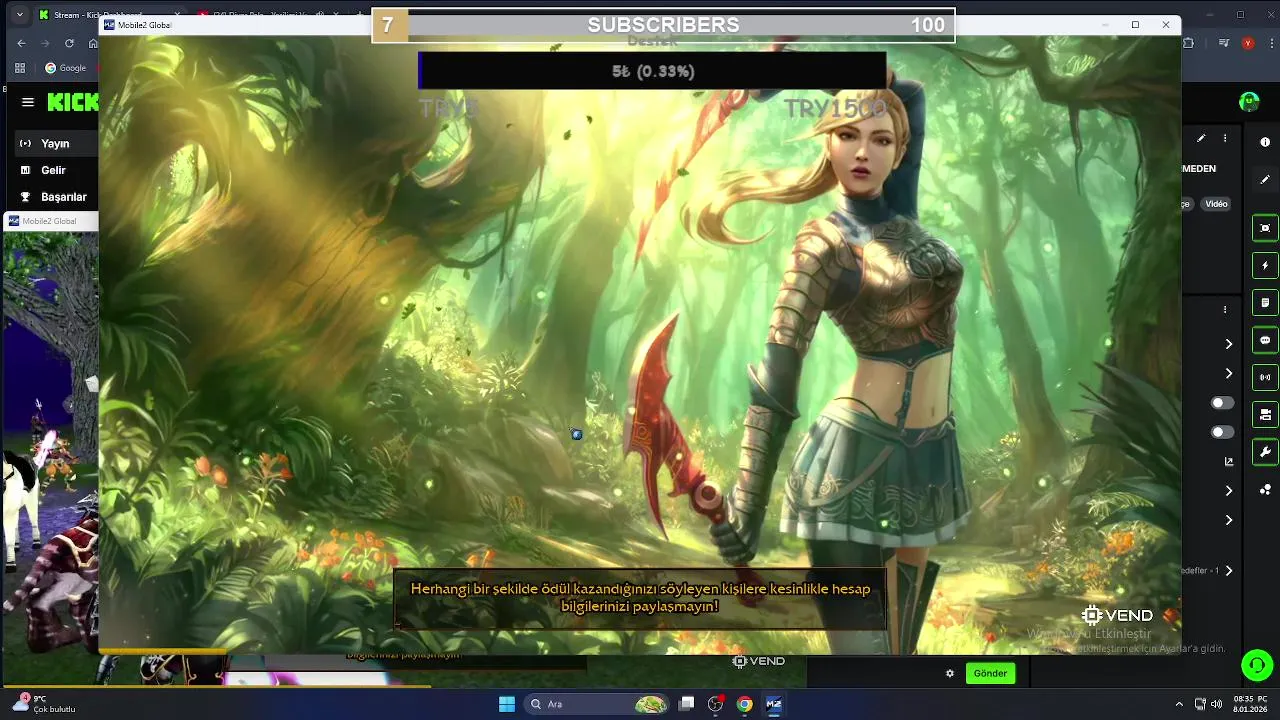Open the Yayın sidebar item

54,143
